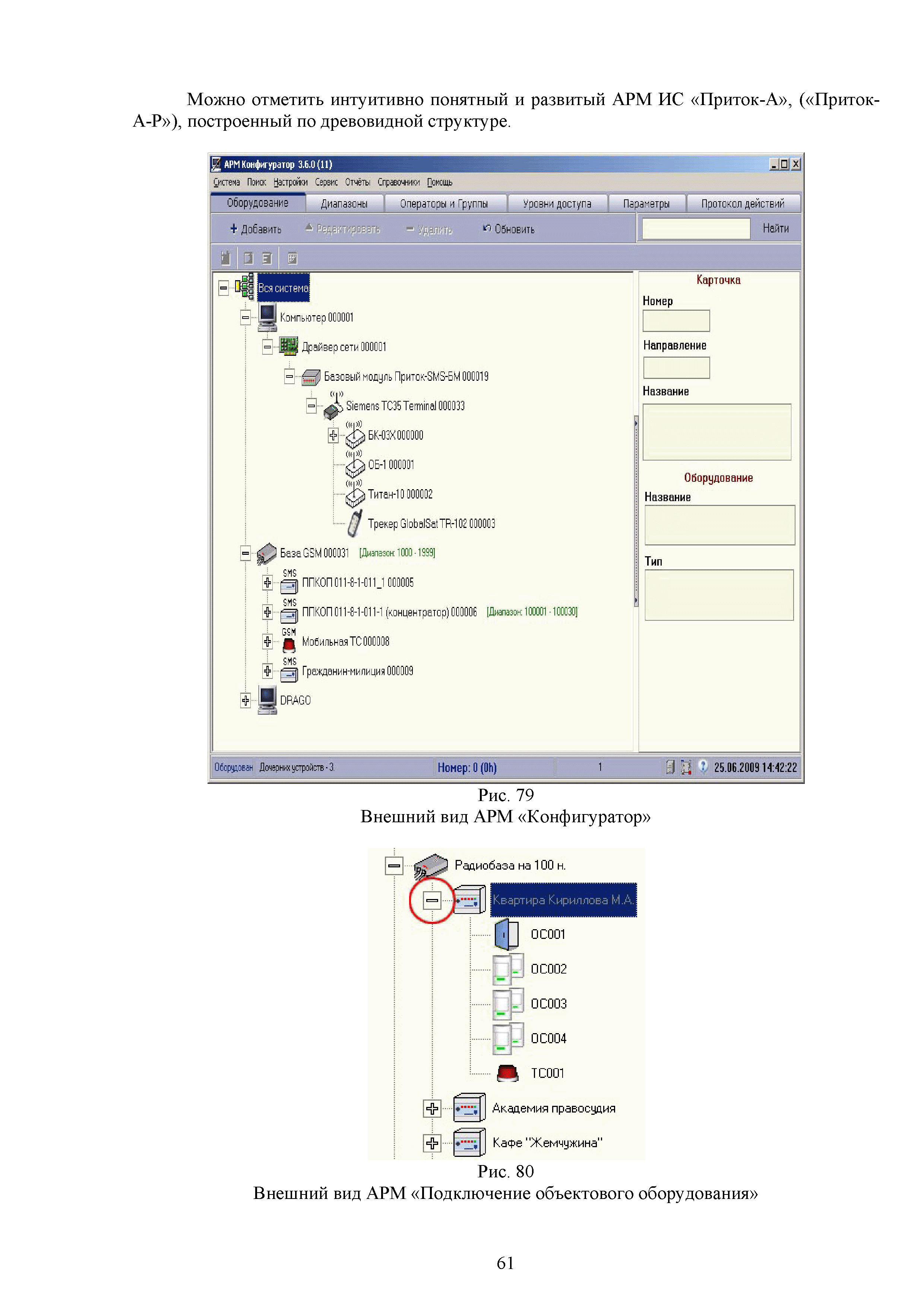Select 'Квартира Кириллова М.А.' tree item
The width and height of the screenshot is (924, 1307).
[x=563, y=900]
